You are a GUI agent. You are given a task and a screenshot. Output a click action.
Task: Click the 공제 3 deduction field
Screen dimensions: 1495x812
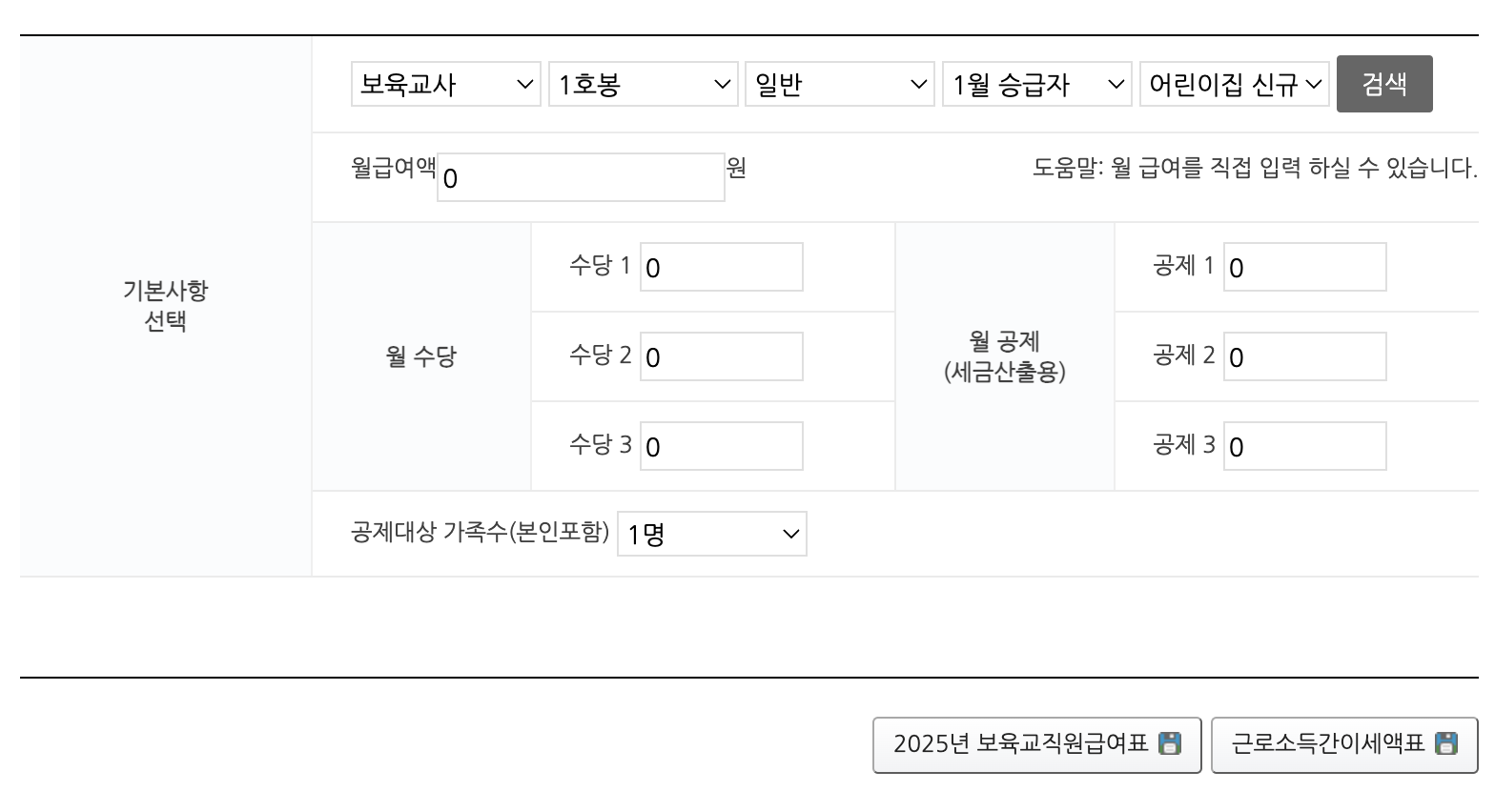[x=1303, y=445]
